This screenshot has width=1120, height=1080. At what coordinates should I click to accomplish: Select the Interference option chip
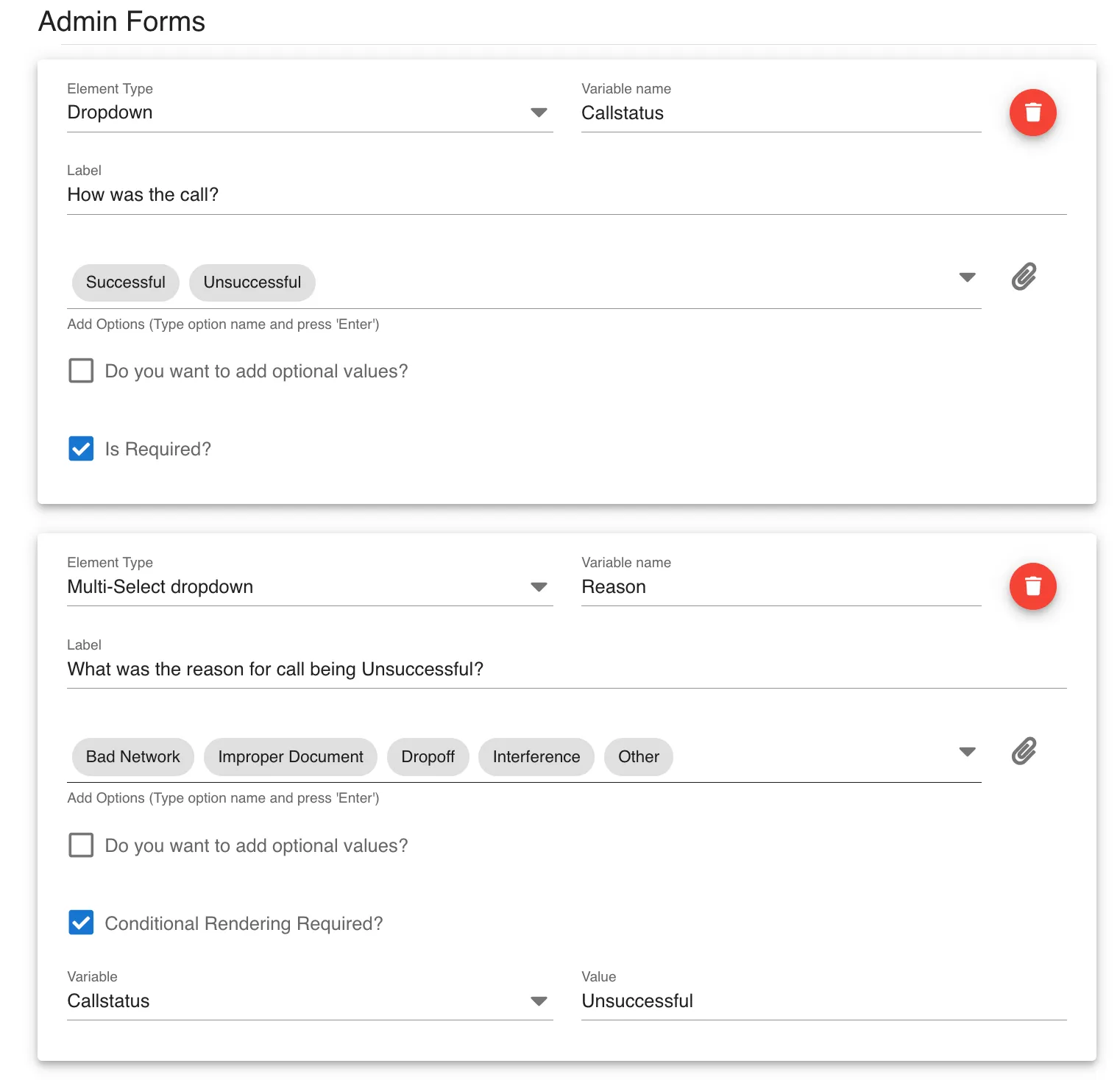click(536, 757)
